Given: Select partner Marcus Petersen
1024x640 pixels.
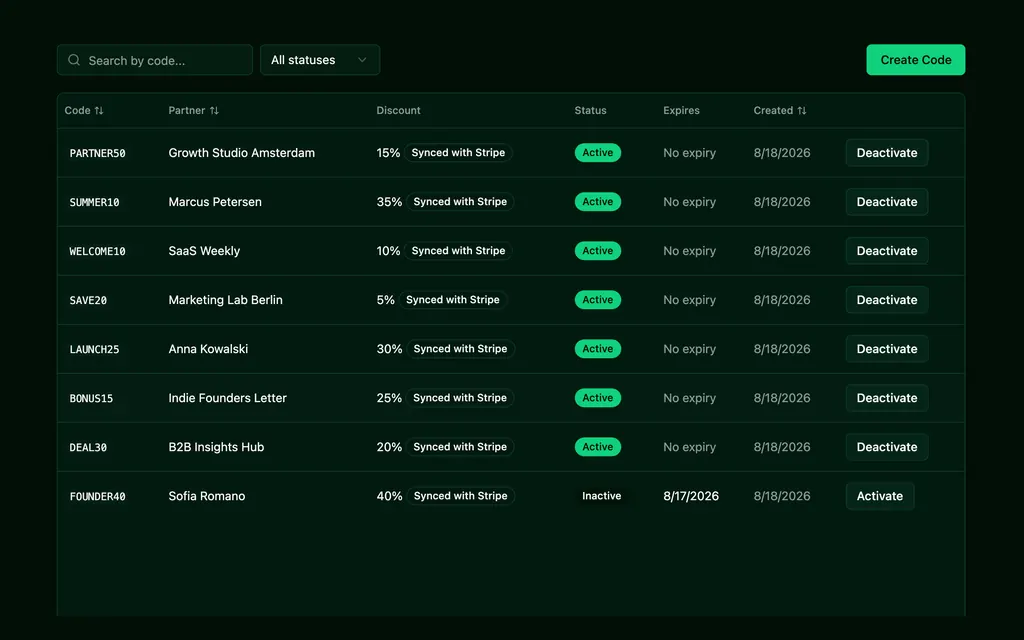Looking at the screenshot, I should 215,202.
